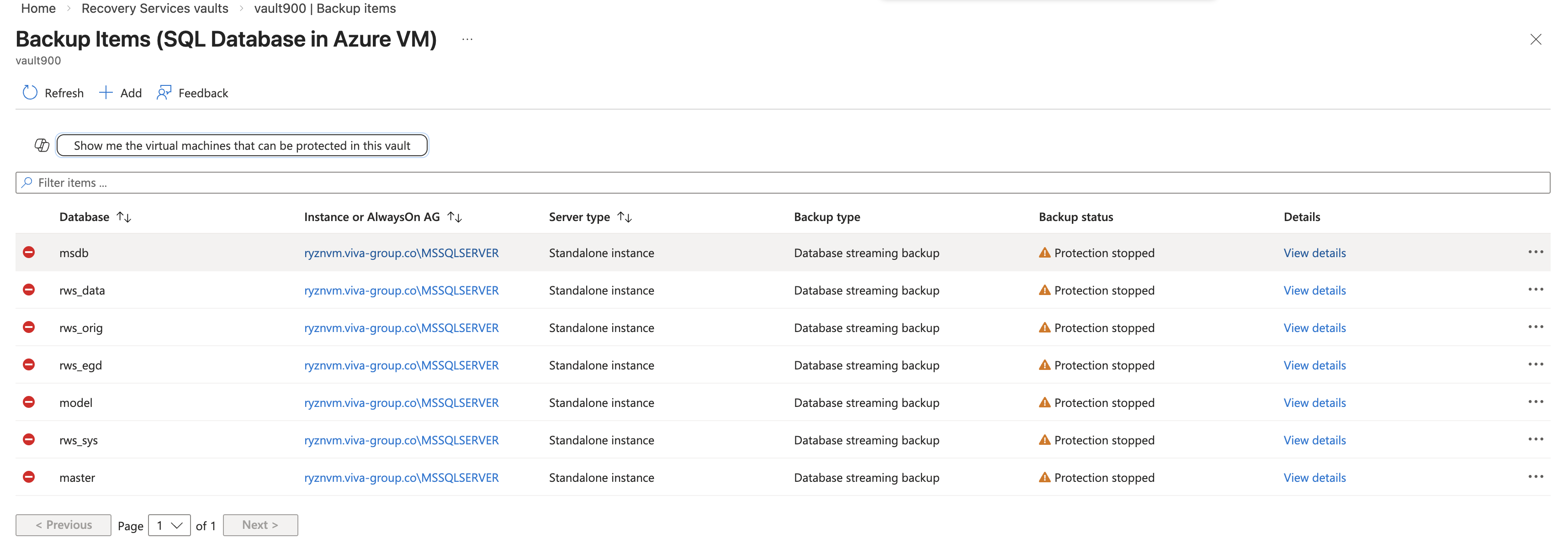Open View details for rws_egd
Viewport: 1568px width, 559px height.
(1314, 365)
